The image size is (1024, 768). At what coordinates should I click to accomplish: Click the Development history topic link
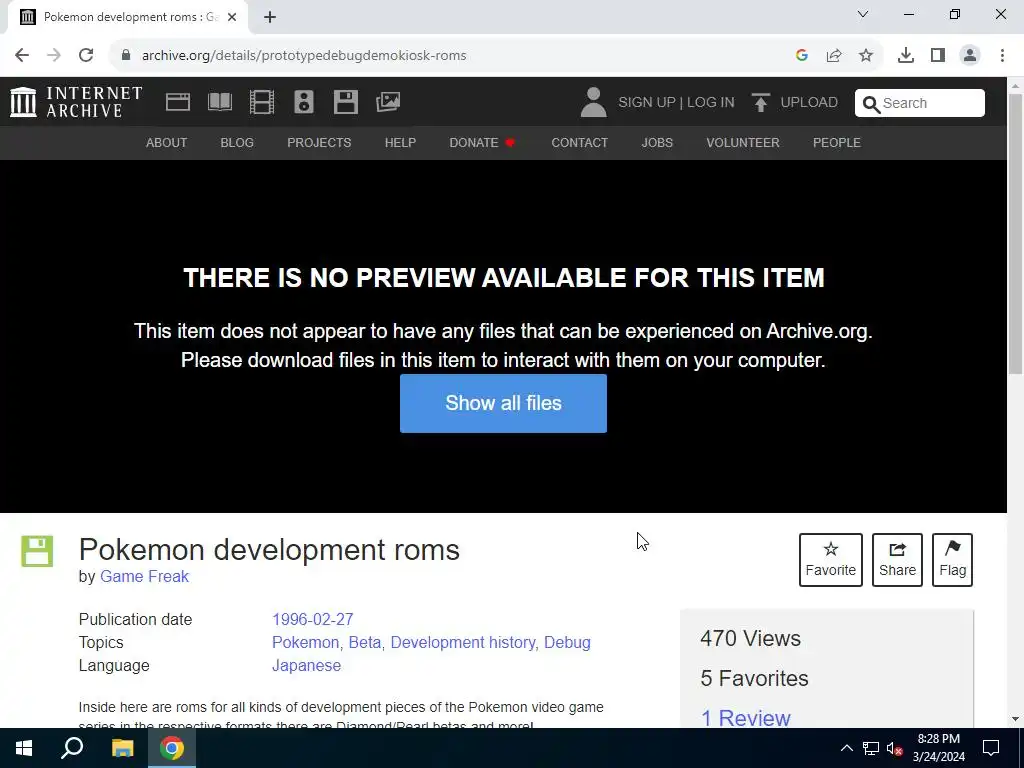point(463,642)
